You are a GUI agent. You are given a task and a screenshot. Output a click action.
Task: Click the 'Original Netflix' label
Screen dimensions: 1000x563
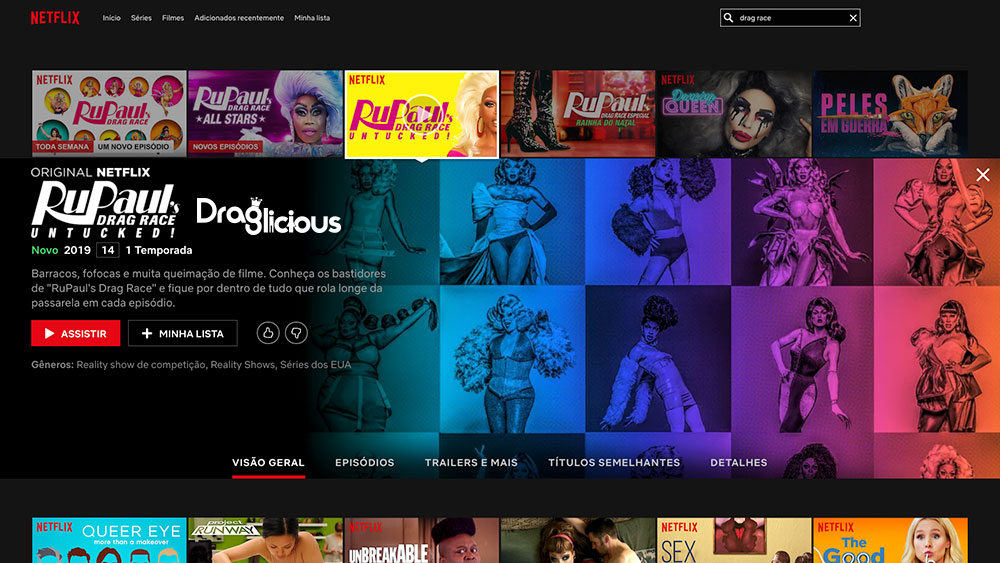coord(91,172)
